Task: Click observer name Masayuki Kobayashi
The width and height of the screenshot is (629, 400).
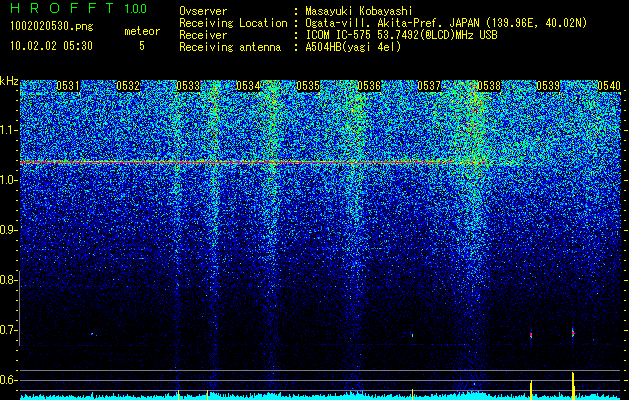Action: click(x=359, y=11)
